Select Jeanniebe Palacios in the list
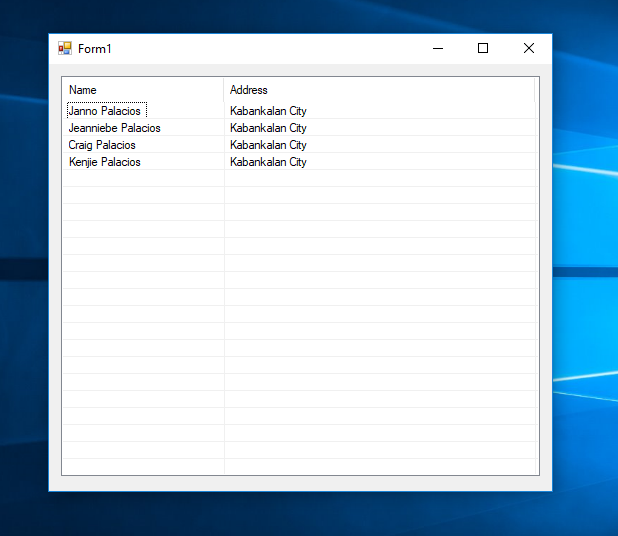The width and height of the screenshot is (618, 536). click(x=114, y=128)
